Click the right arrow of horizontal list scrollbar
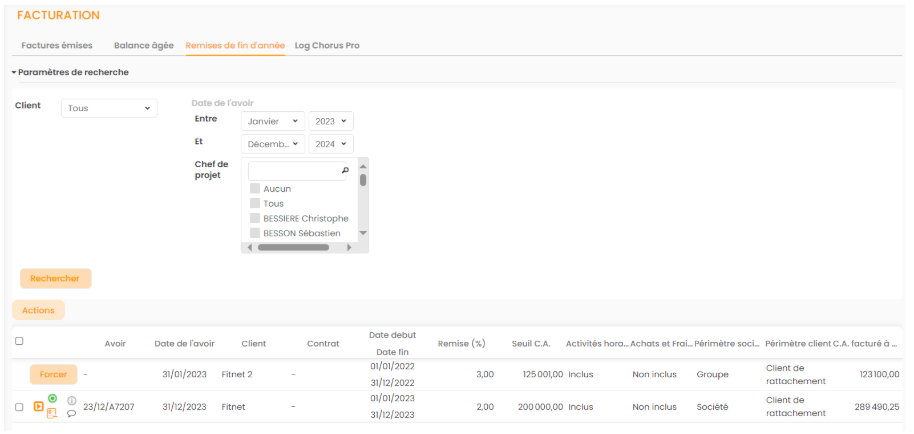The width and height of the screenshot is (914, 434). (349, 247)
